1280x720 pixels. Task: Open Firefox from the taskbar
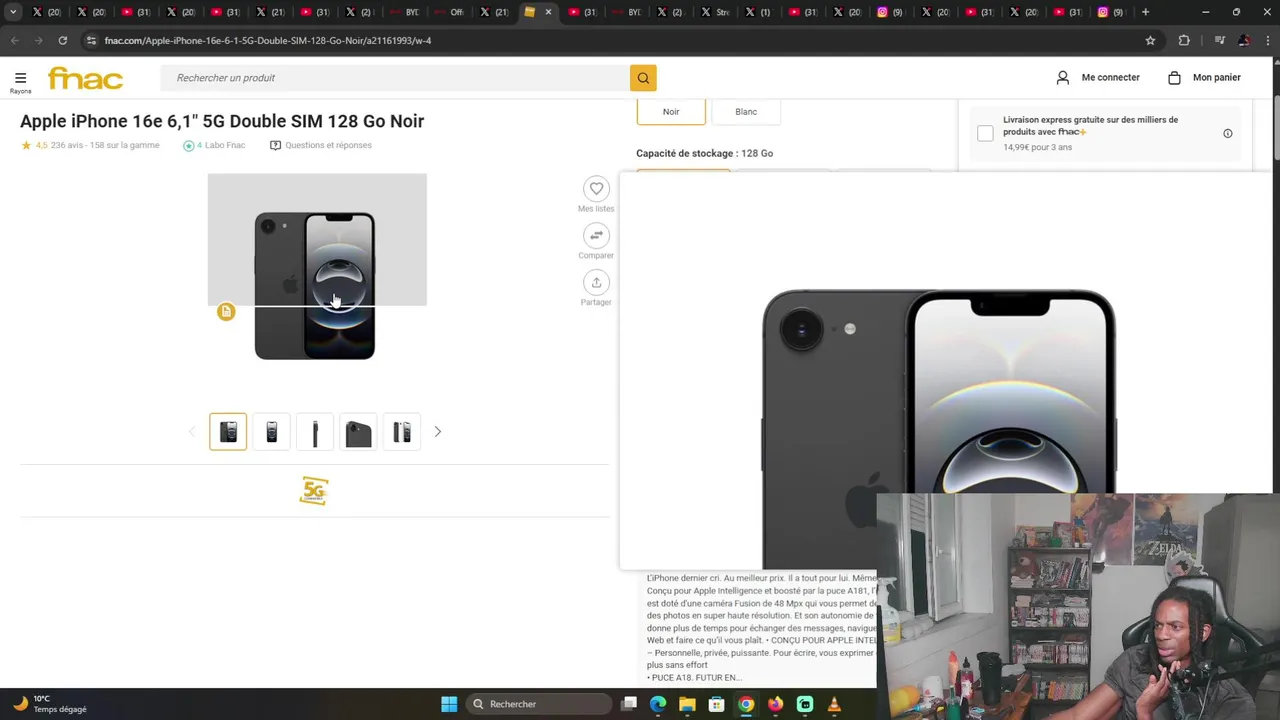pyautogui.click(x=775, y=704)
